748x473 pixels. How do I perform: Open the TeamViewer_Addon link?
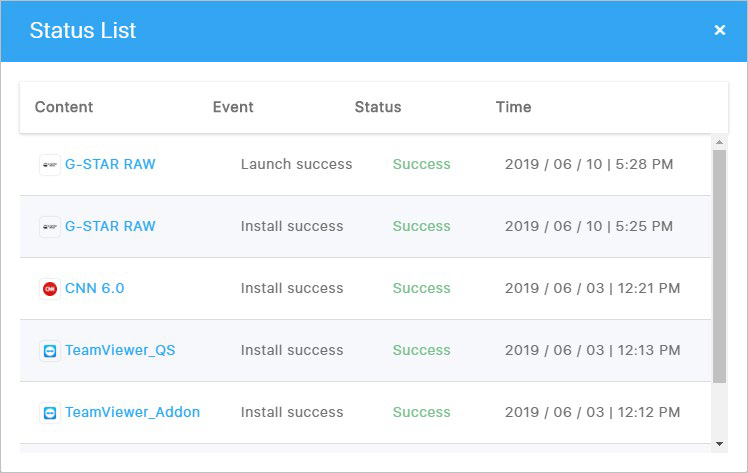pyautogui.click(x=133, y=412)
